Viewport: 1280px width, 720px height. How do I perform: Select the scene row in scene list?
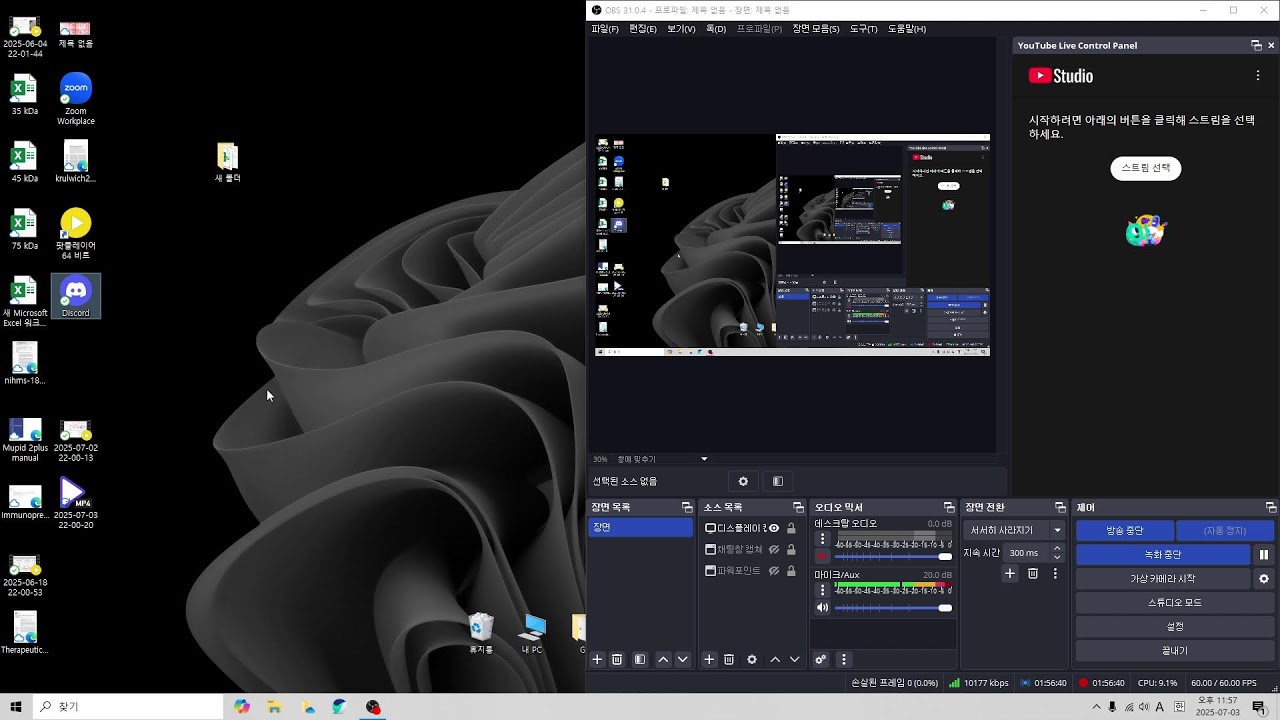tap(640, 528)
